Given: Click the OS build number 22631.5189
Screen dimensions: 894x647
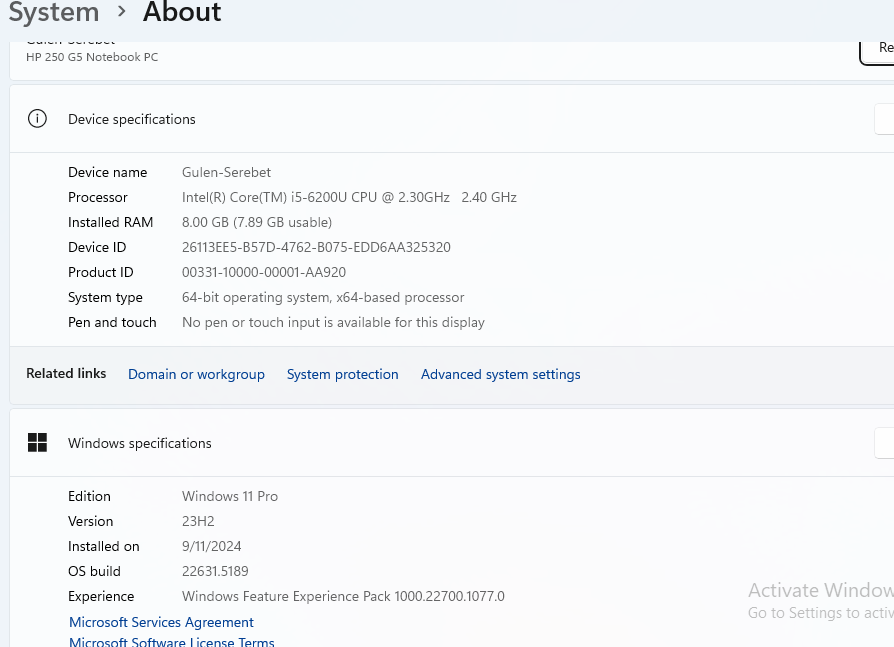Looking at the screenshot, I should click(x=215, y=571).
